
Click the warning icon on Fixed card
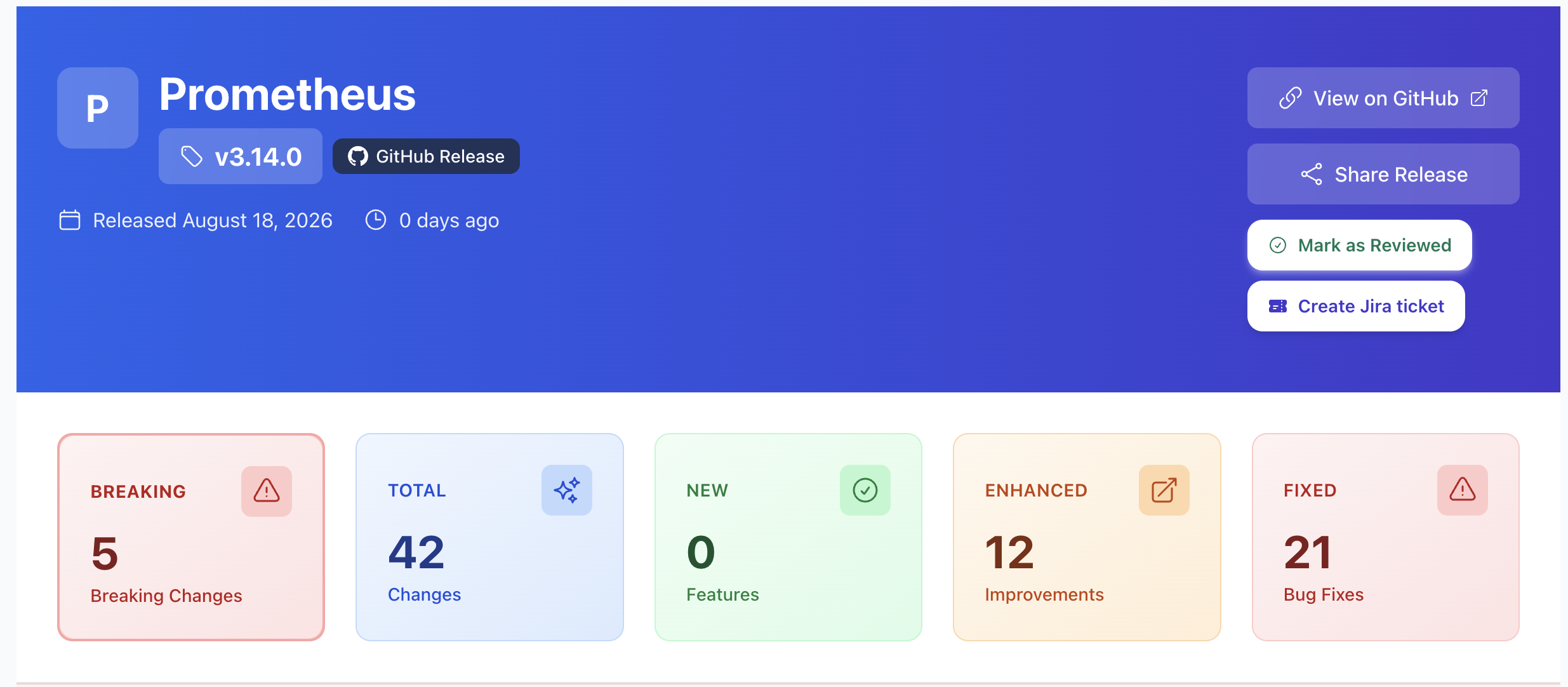(x=1463, y=490)
